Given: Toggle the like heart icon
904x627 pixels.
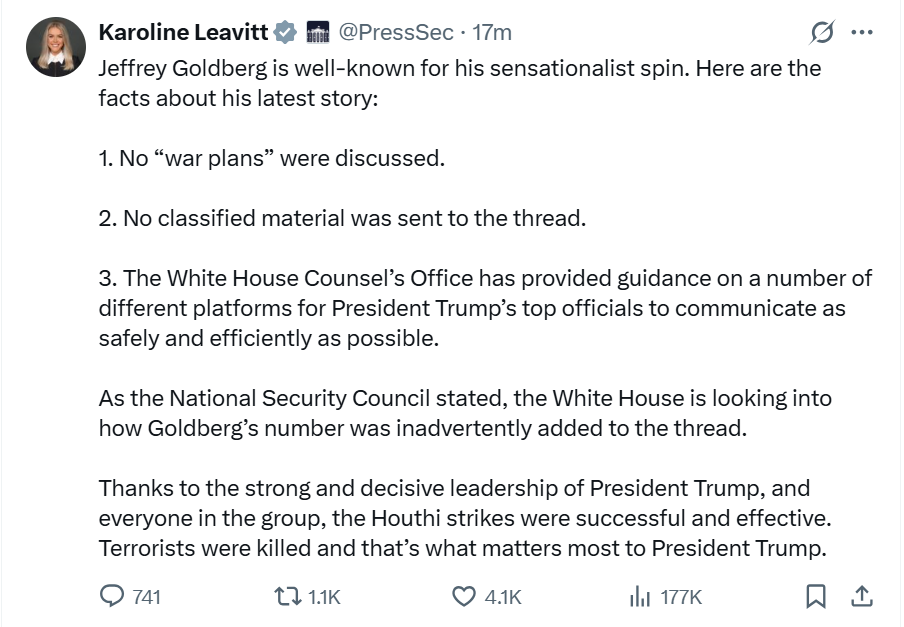Looking at the screenshot, I should point(464,596).
